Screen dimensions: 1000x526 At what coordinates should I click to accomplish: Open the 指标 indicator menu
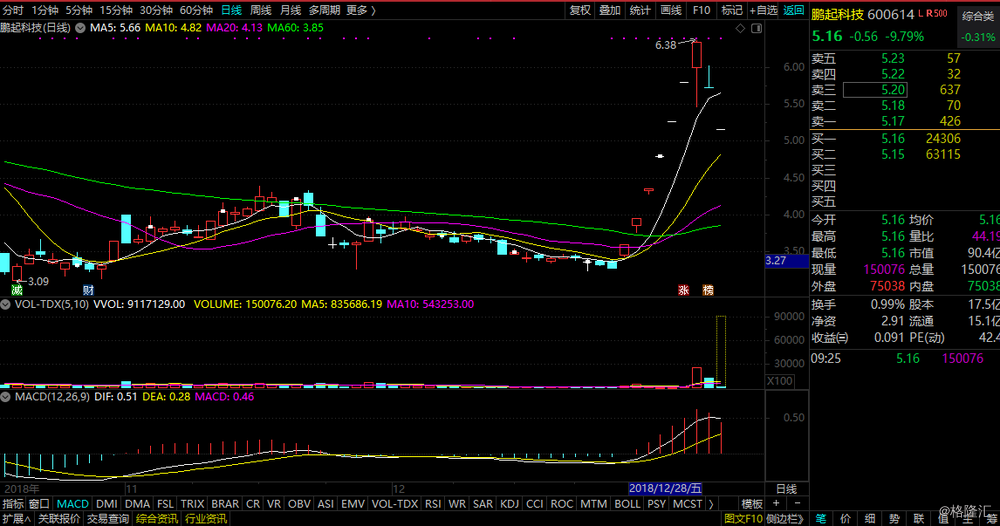pyautogui.click(x=13, y=504)
